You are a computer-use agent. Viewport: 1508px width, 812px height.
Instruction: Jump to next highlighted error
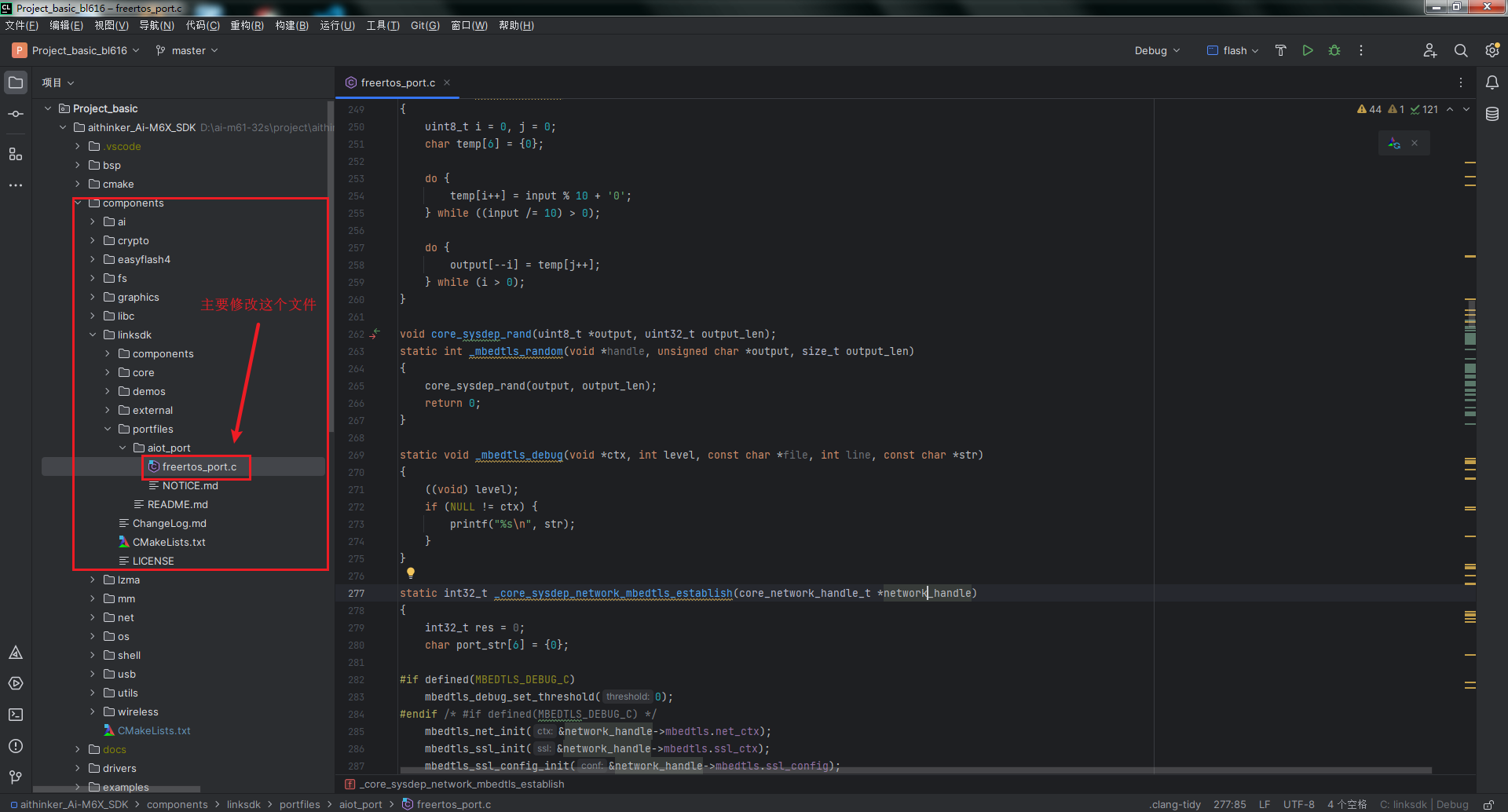click(x=1466, y=109)
